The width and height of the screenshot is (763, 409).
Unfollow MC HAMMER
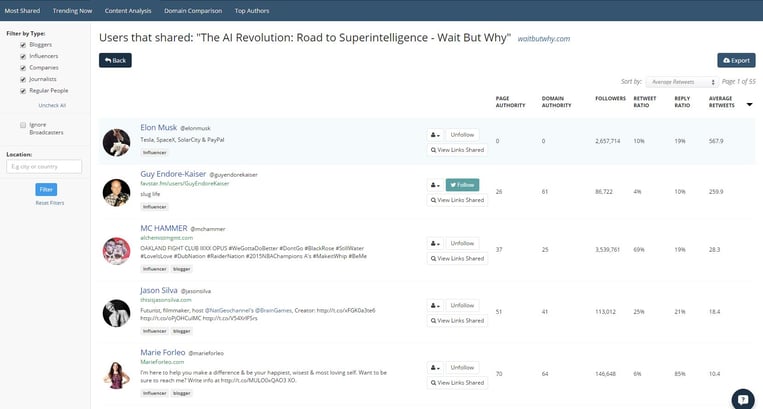[x=462, y=243]
